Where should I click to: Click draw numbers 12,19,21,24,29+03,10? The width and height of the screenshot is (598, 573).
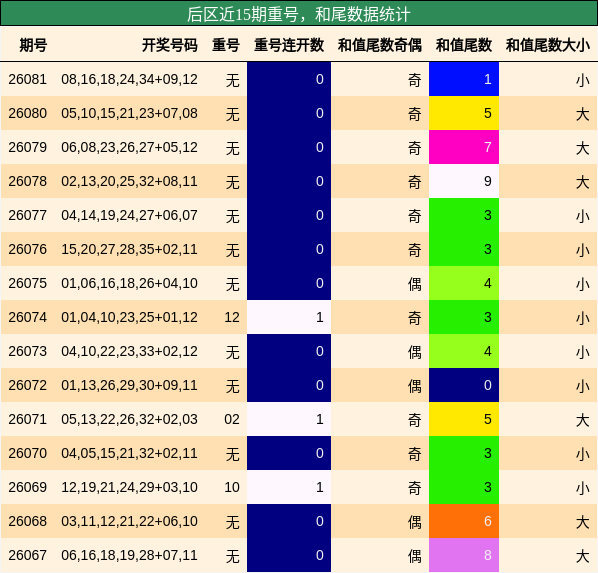click(129, 487)
